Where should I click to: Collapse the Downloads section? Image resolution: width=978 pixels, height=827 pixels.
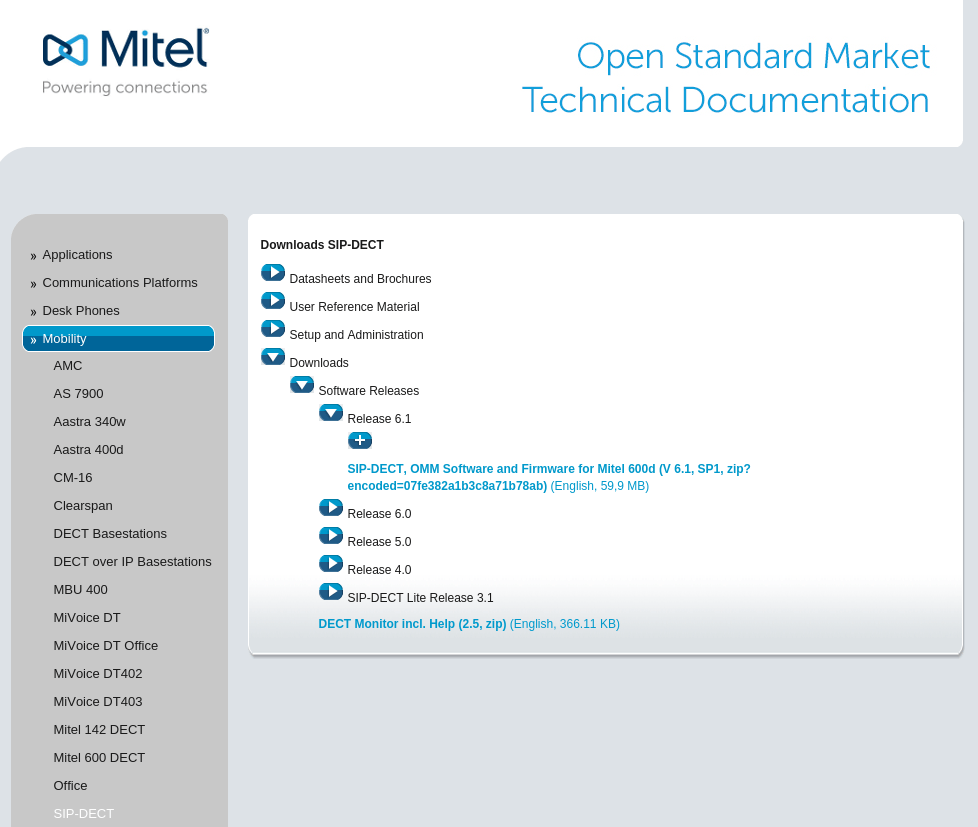coord(273,357)
